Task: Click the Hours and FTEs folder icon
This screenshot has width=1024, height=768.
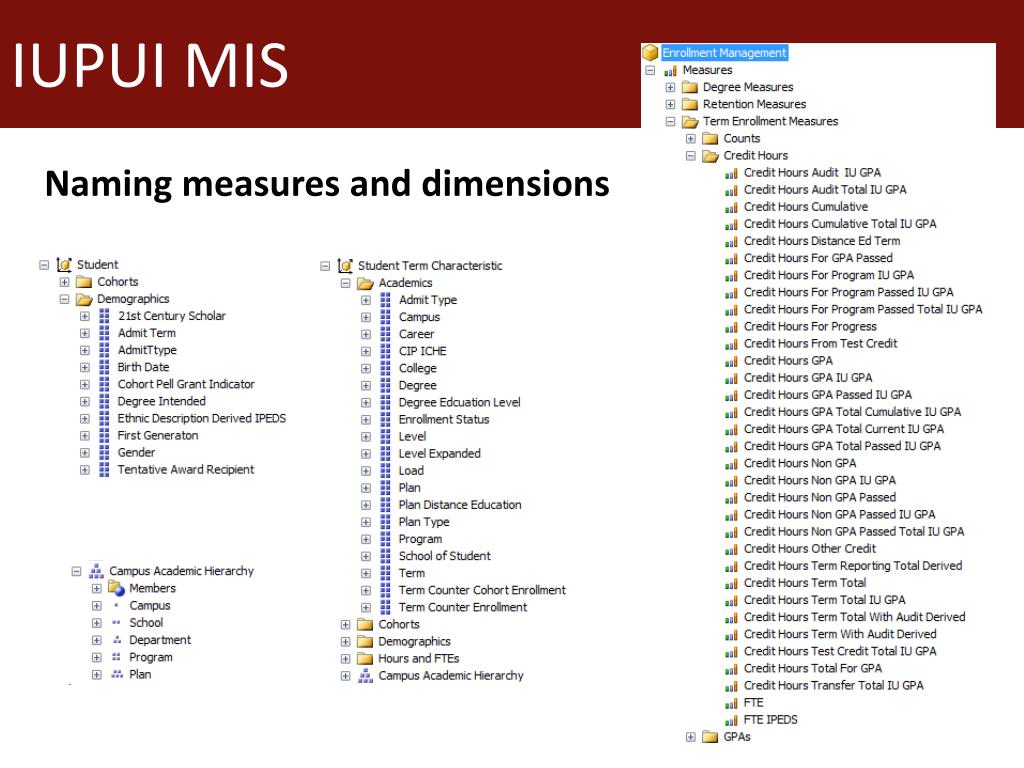Action: point(365,659)
